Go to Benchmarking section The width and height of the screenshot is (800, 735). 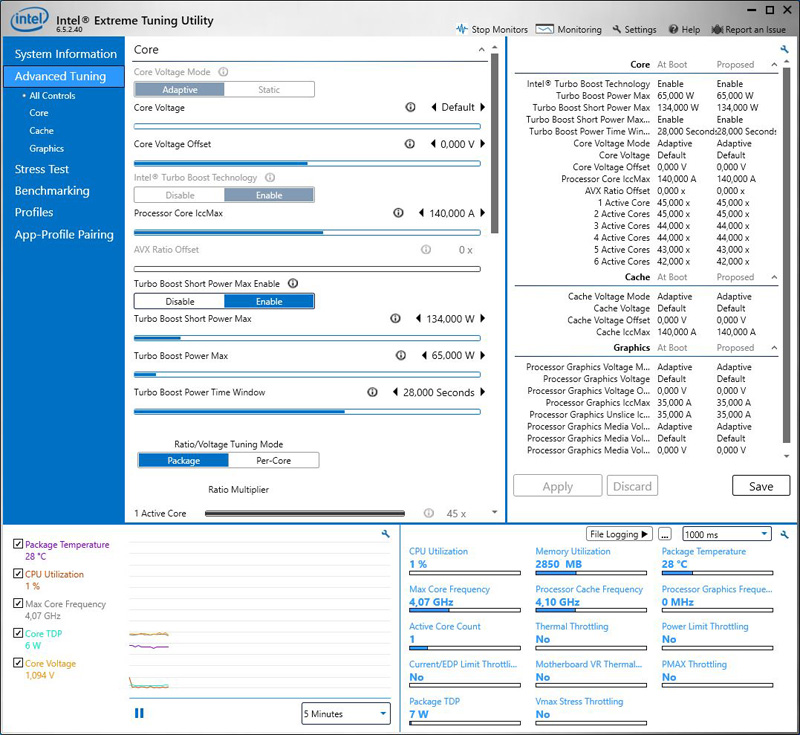point(52,191)
